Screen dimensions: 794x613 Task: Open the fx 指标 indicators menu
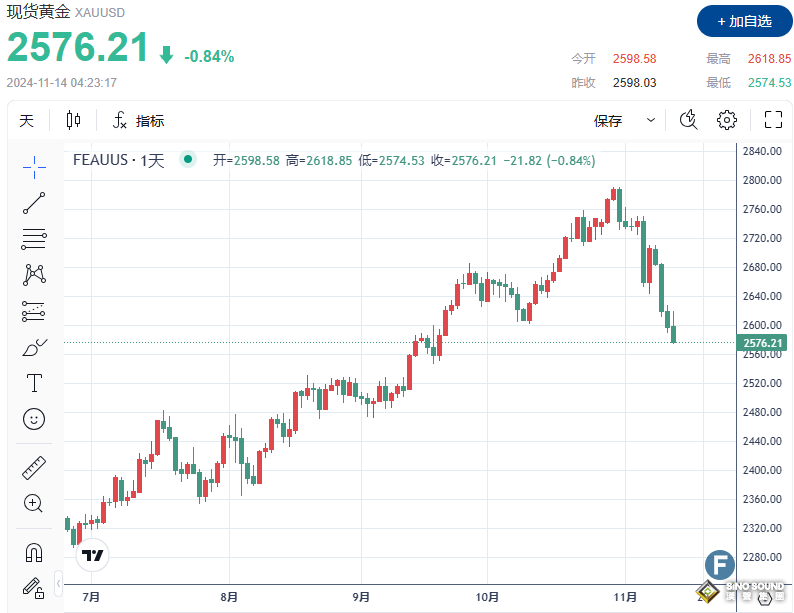coord(138,120)
